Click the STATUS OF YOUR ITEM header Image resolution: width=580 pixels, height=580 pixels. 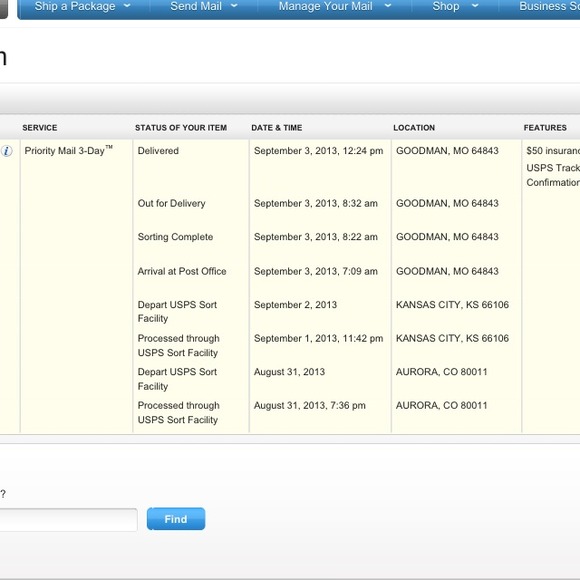pyautogui.click(x=181, y=128)
